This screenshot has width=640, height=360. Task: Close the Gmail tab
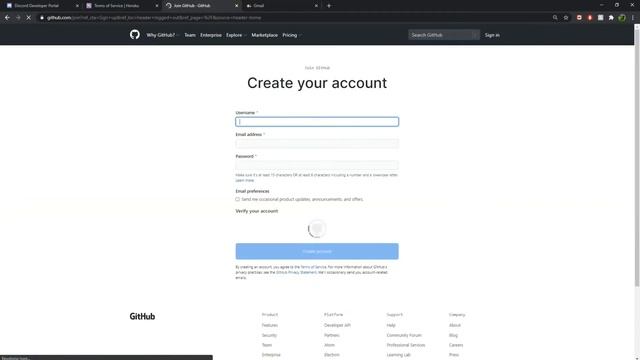[x=316, y=6]
